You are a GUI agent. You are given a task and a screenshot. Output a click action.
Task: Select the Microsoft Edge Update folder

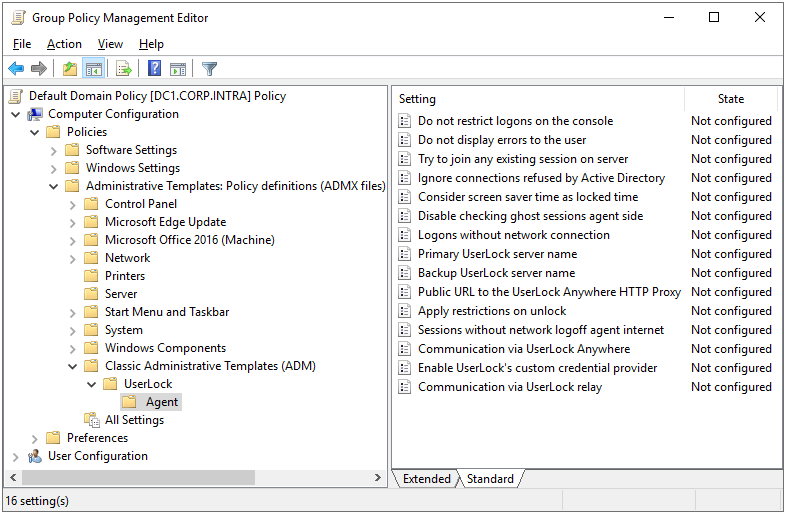[165, 222]
